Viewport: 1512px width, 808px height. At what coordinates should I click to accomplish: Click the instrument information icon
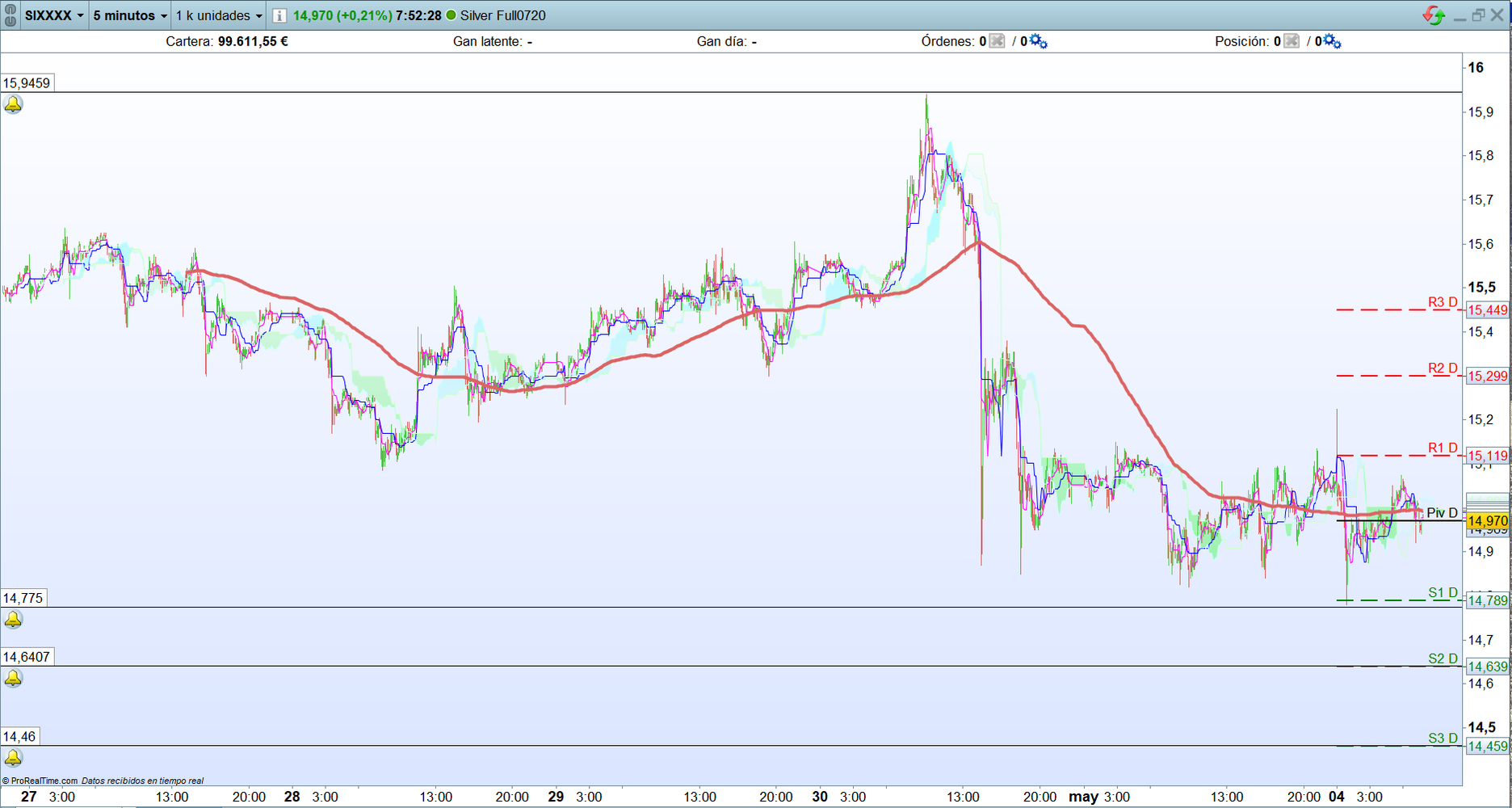[279, 15]
